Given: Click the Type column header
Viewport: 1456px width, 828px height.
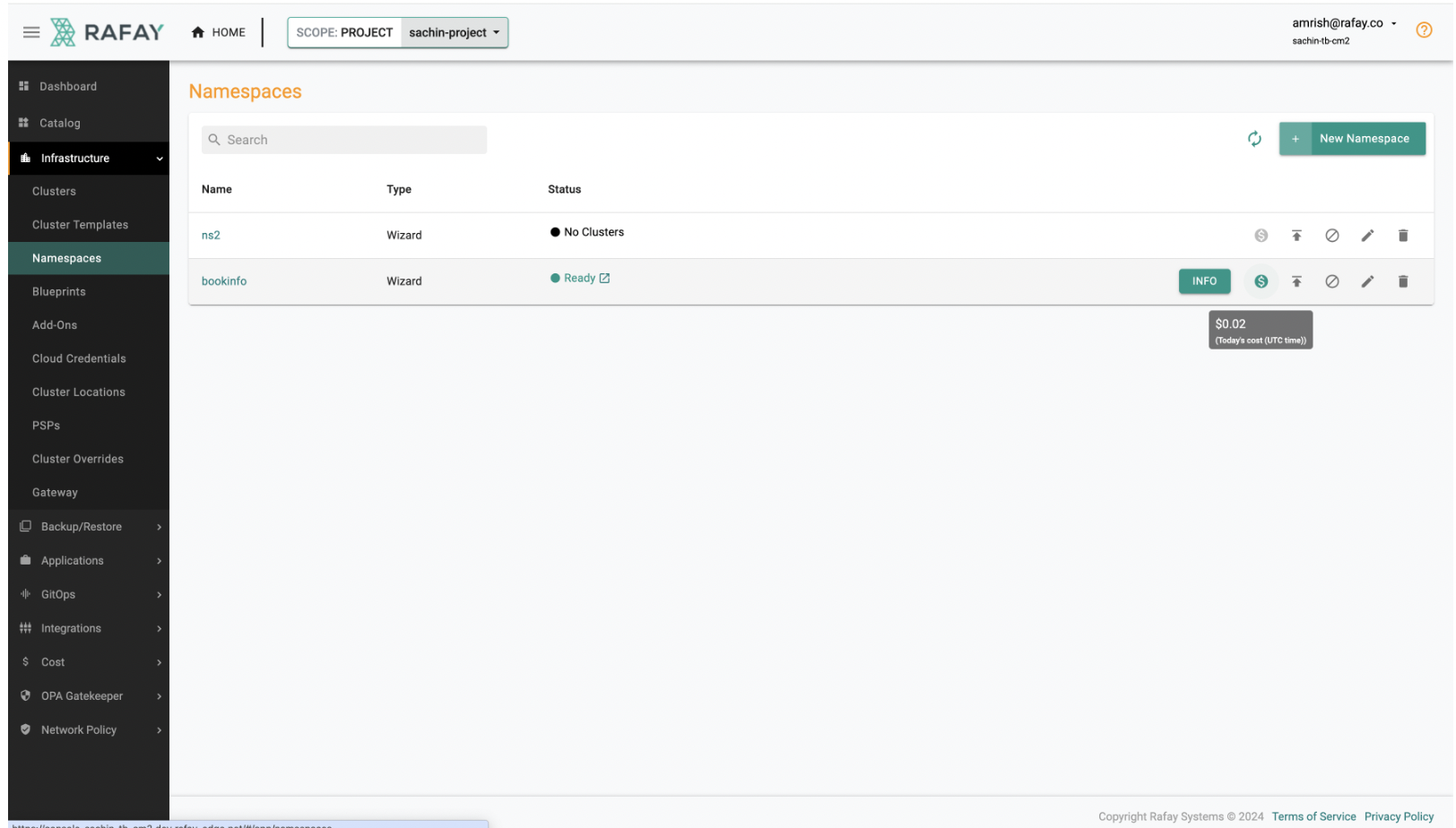Looking at the screenshot, I should (399, 189).
